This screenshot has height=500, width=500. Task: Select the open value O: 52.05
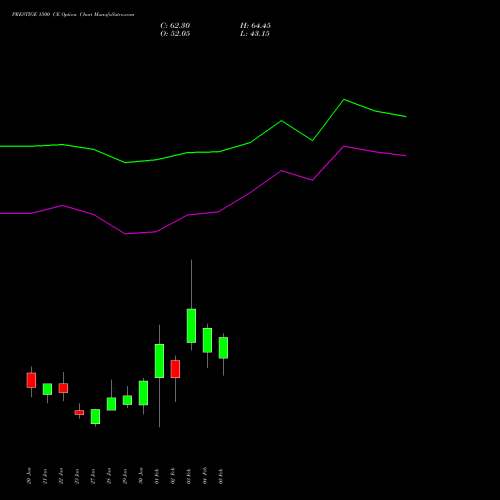pos(175,34)
